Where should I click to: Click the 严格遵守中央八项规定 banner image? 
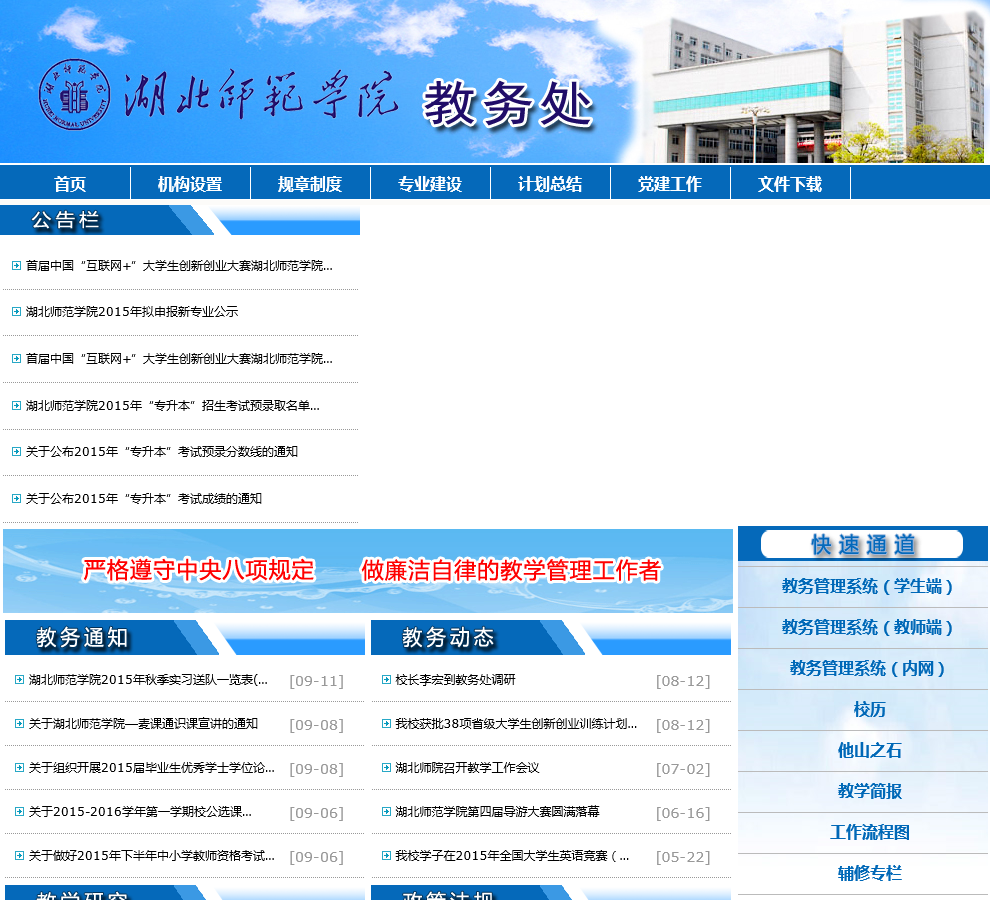coord(368,571)
